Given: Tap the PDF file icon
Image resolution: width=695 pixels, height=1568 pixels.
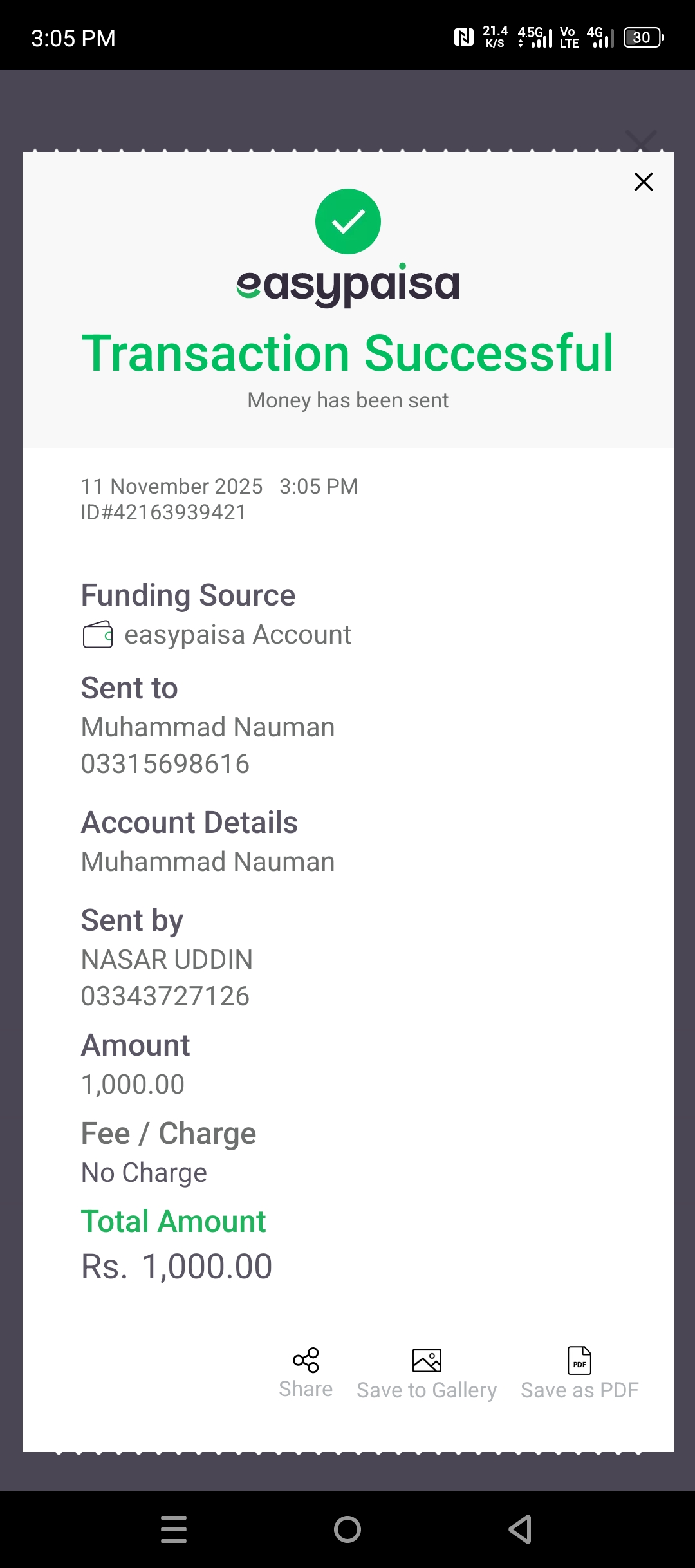Looking at the screenshot, I should pyautogui.click(x=579, y=1360).
